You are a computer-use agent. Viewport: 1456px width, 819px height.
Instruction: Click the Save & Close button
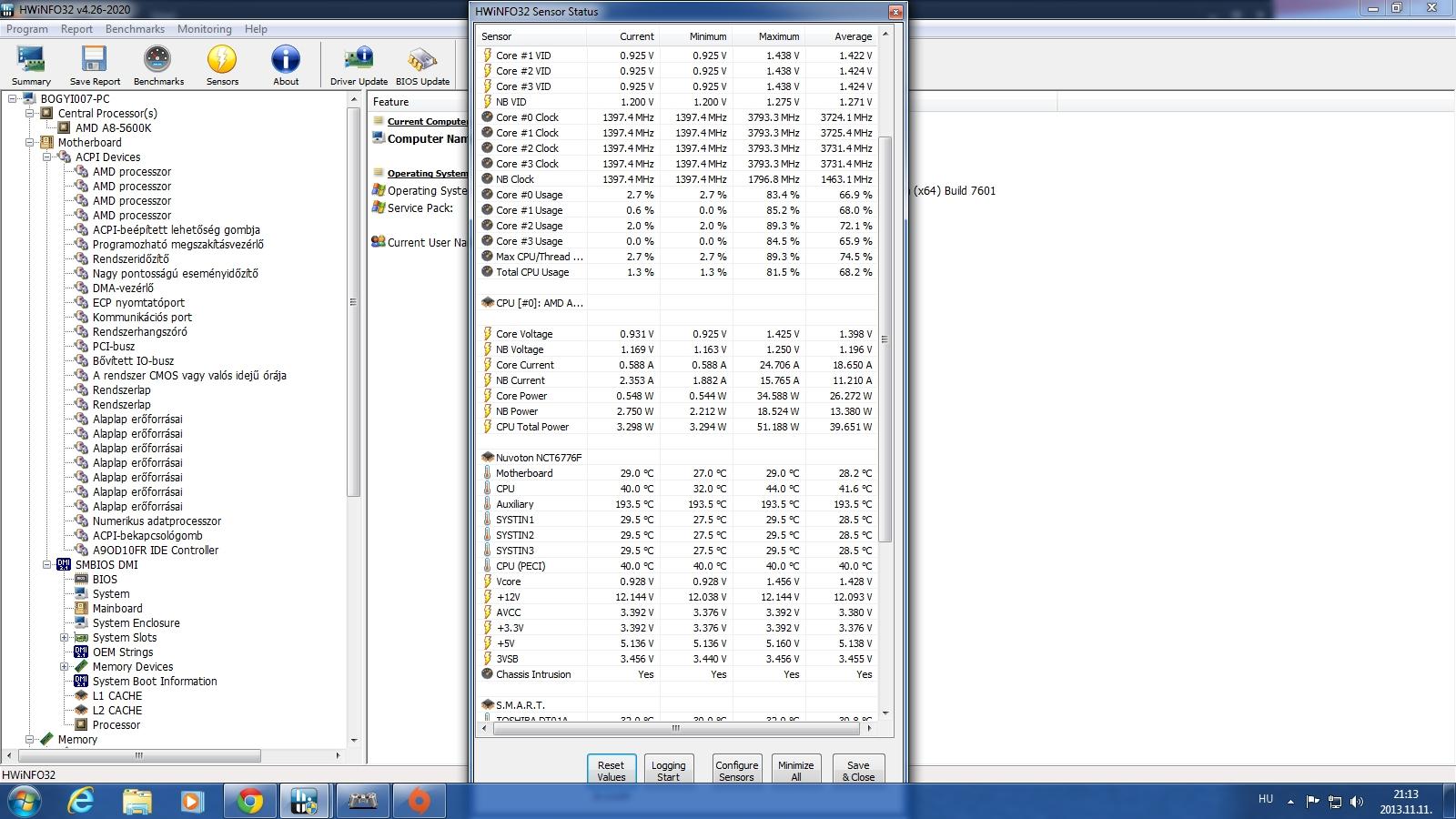[x=858, y=770]
